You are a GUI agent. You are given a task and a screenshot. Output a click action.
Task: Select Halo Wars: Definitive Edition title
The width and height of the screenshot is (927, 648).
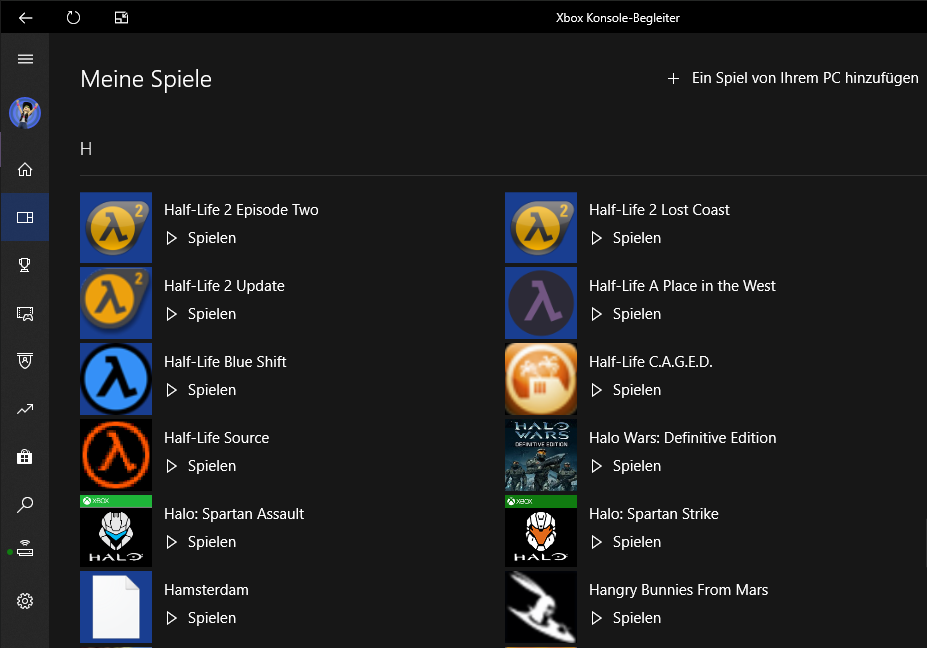point(683,438)
